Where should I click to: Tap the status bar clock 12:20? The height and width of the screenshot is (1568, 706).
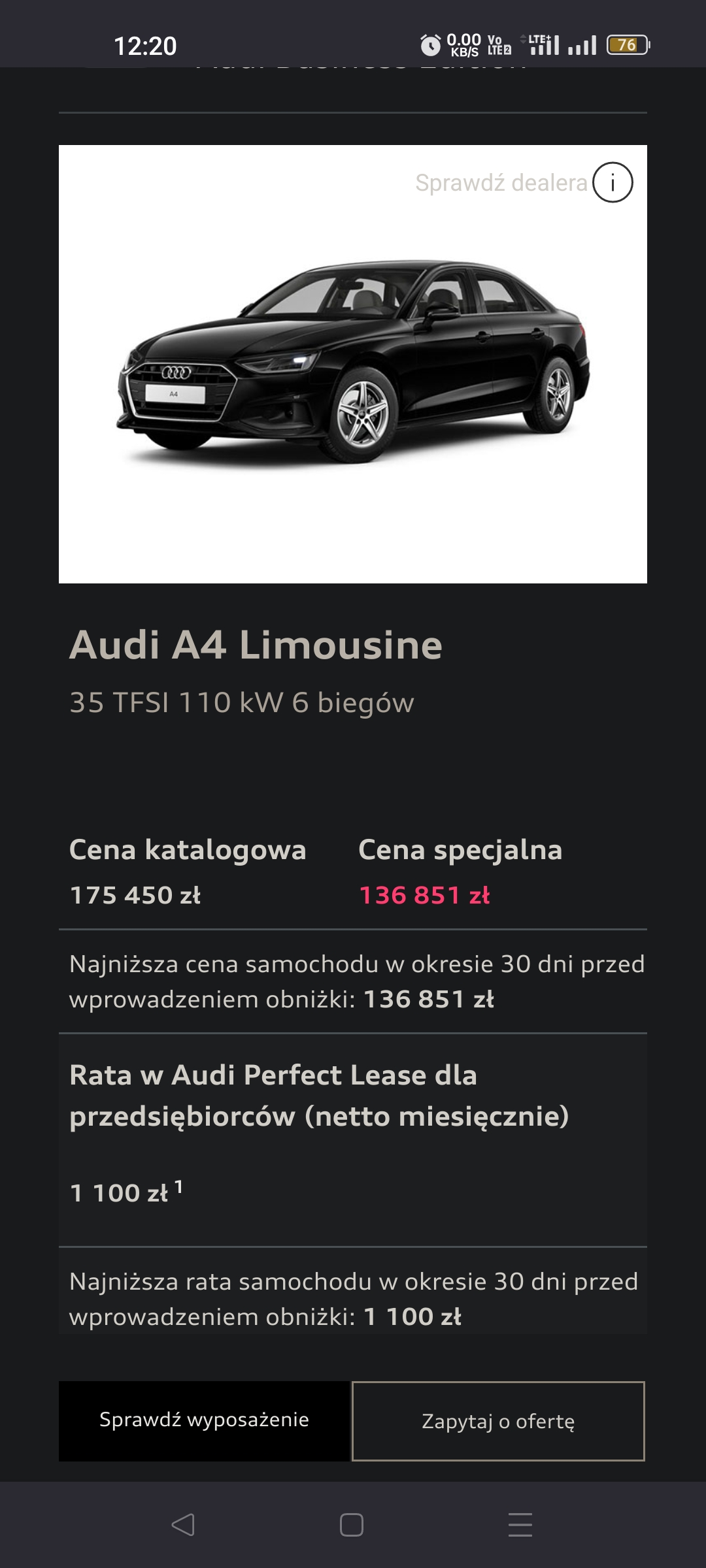pyautogui.click(x=145, y=46)
